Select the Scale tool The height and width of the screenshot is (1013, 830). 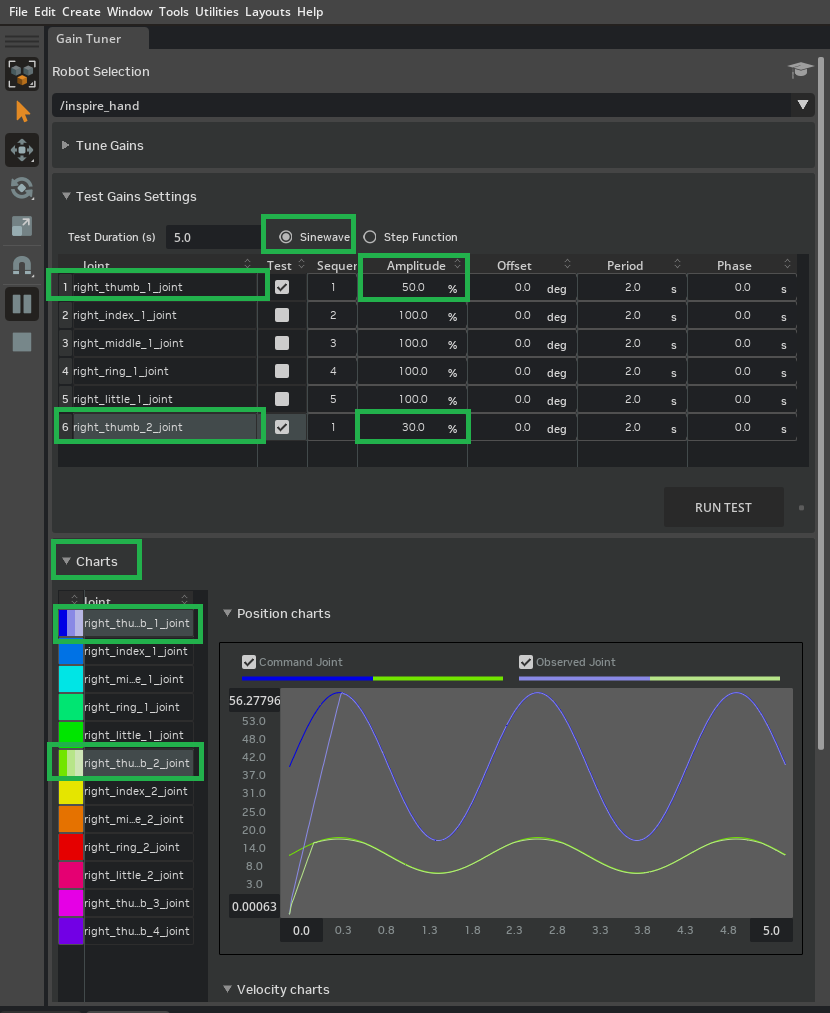pyautogui.click(x=21, y=226)
